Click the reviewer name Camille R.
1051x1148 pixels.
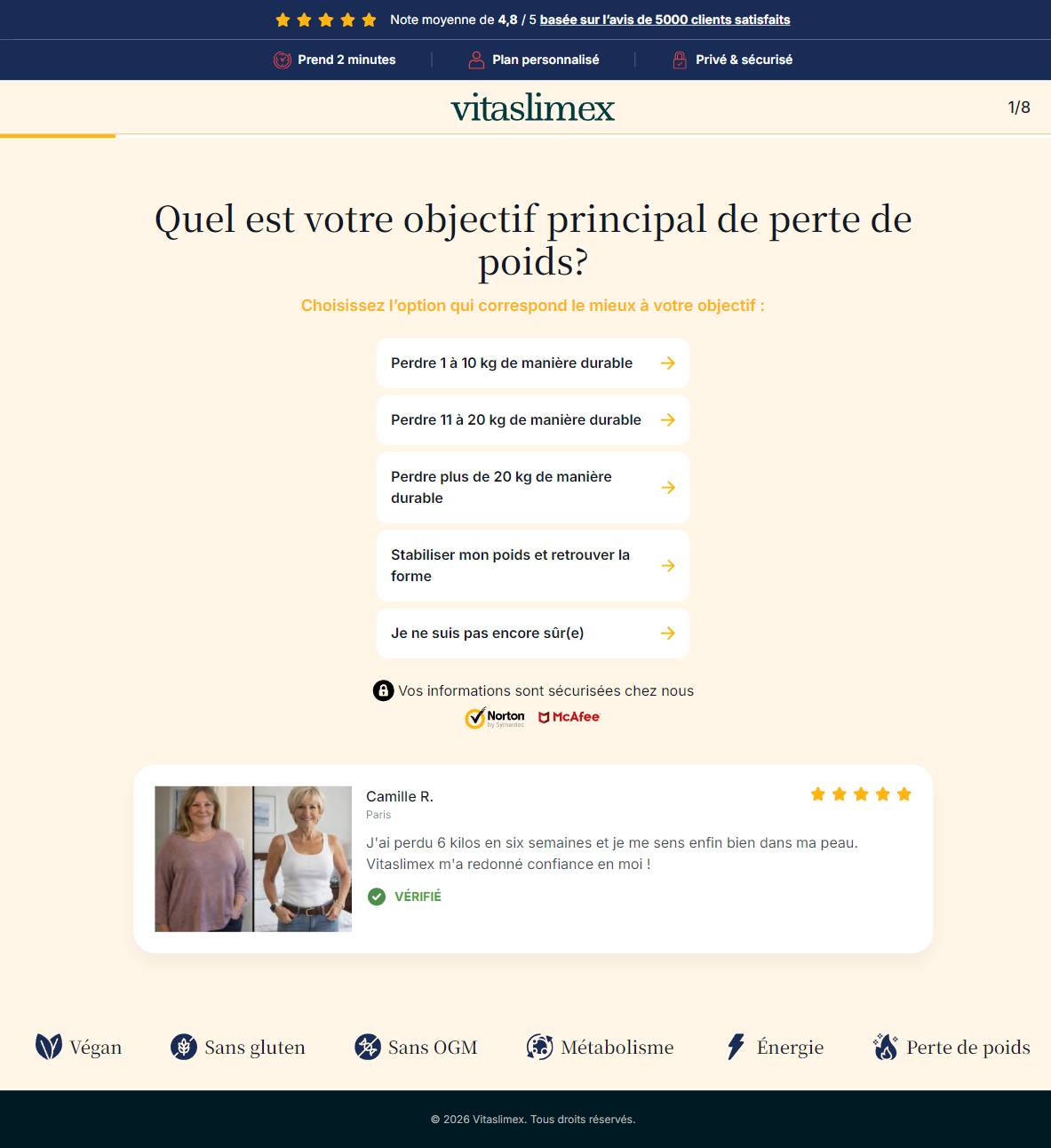(x=400, y=796)
